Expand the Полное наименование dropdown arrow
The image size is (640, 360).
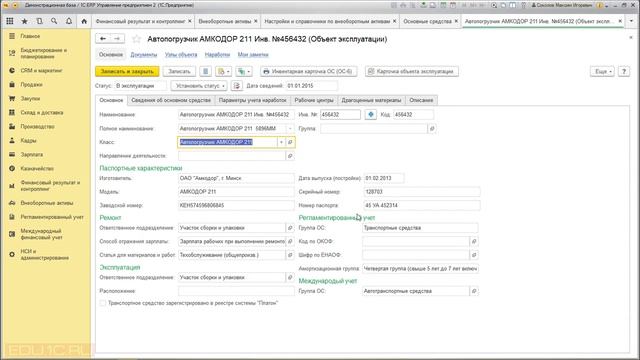[x=290, y=129]
